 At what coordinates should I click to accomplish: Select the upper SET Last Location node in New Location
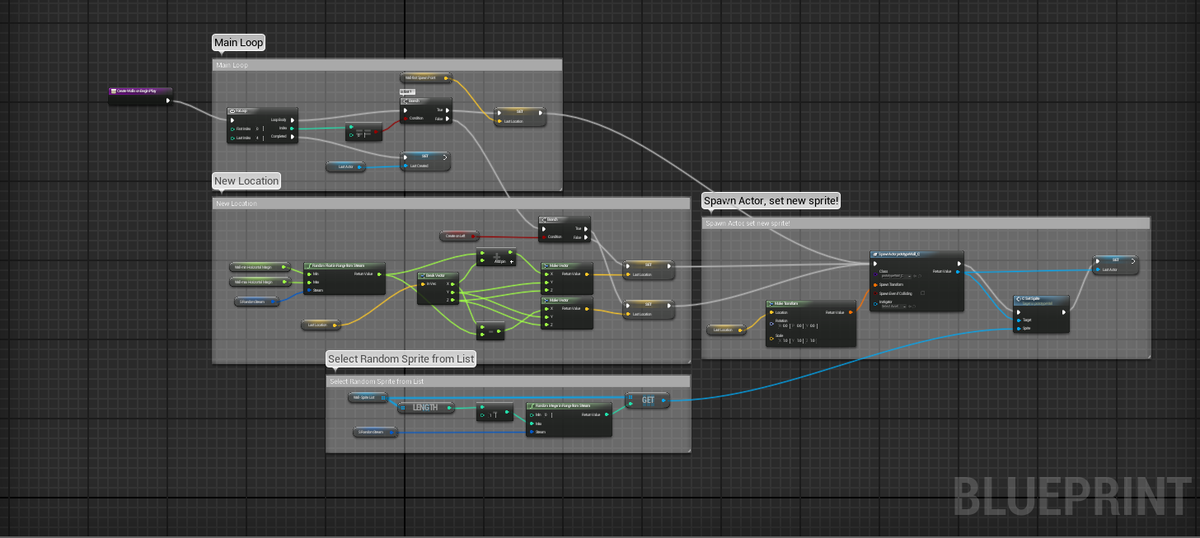tap(649, 270)
